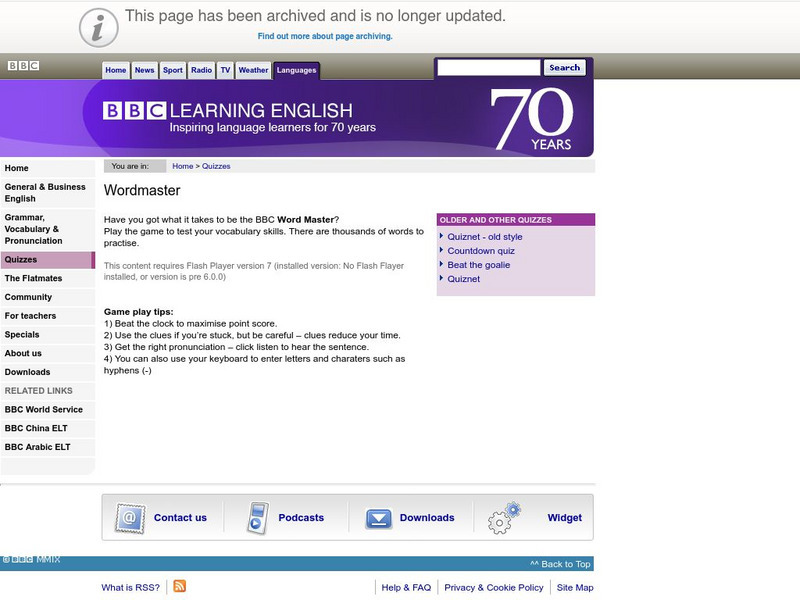Viewport: 800px width, 600px height.
Task: Click the Related Links sidebar heading
Action: click(x=38, y=391)
